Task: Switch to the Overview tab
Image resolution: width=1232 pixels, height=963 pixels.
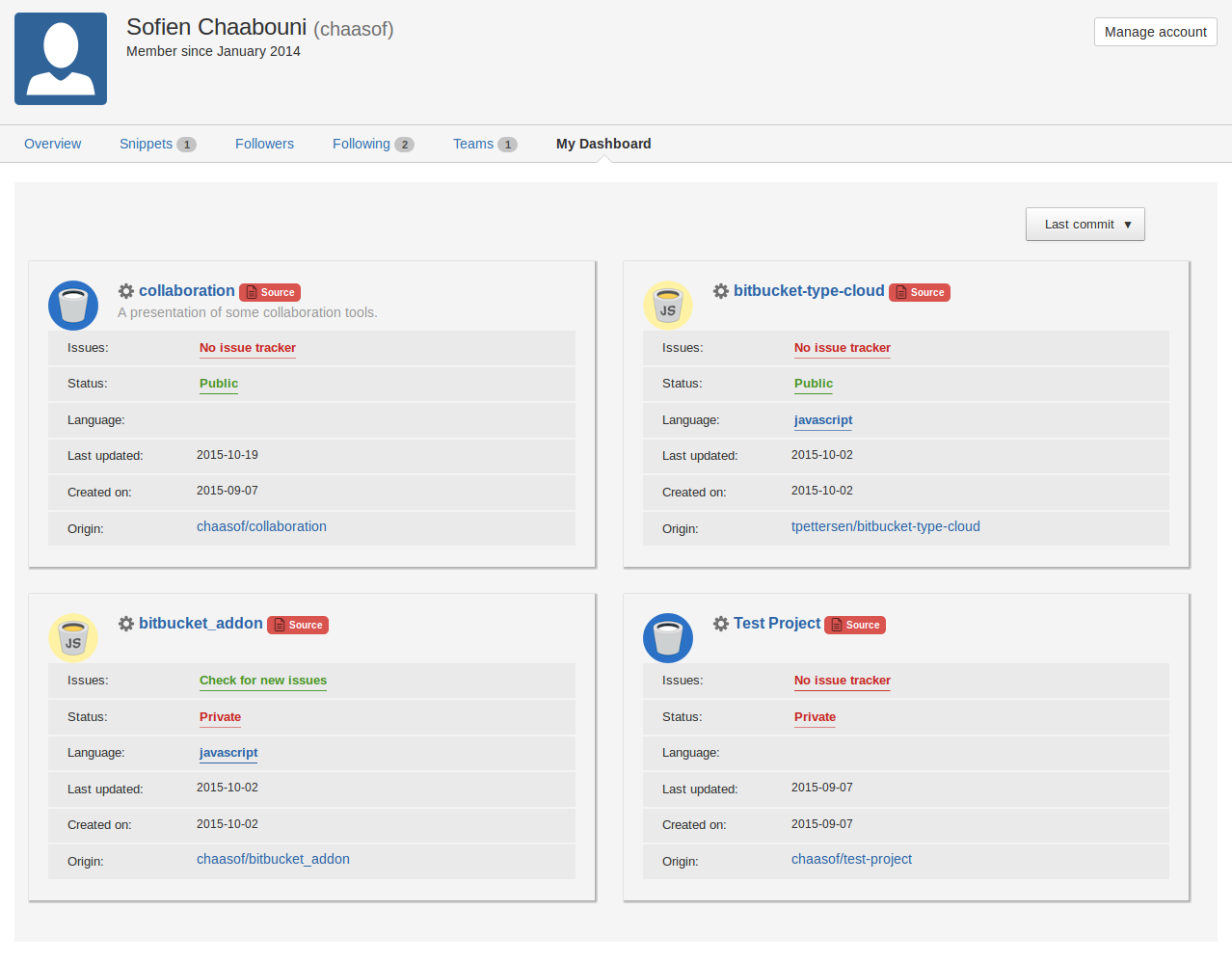Action: tap(53, 144)
